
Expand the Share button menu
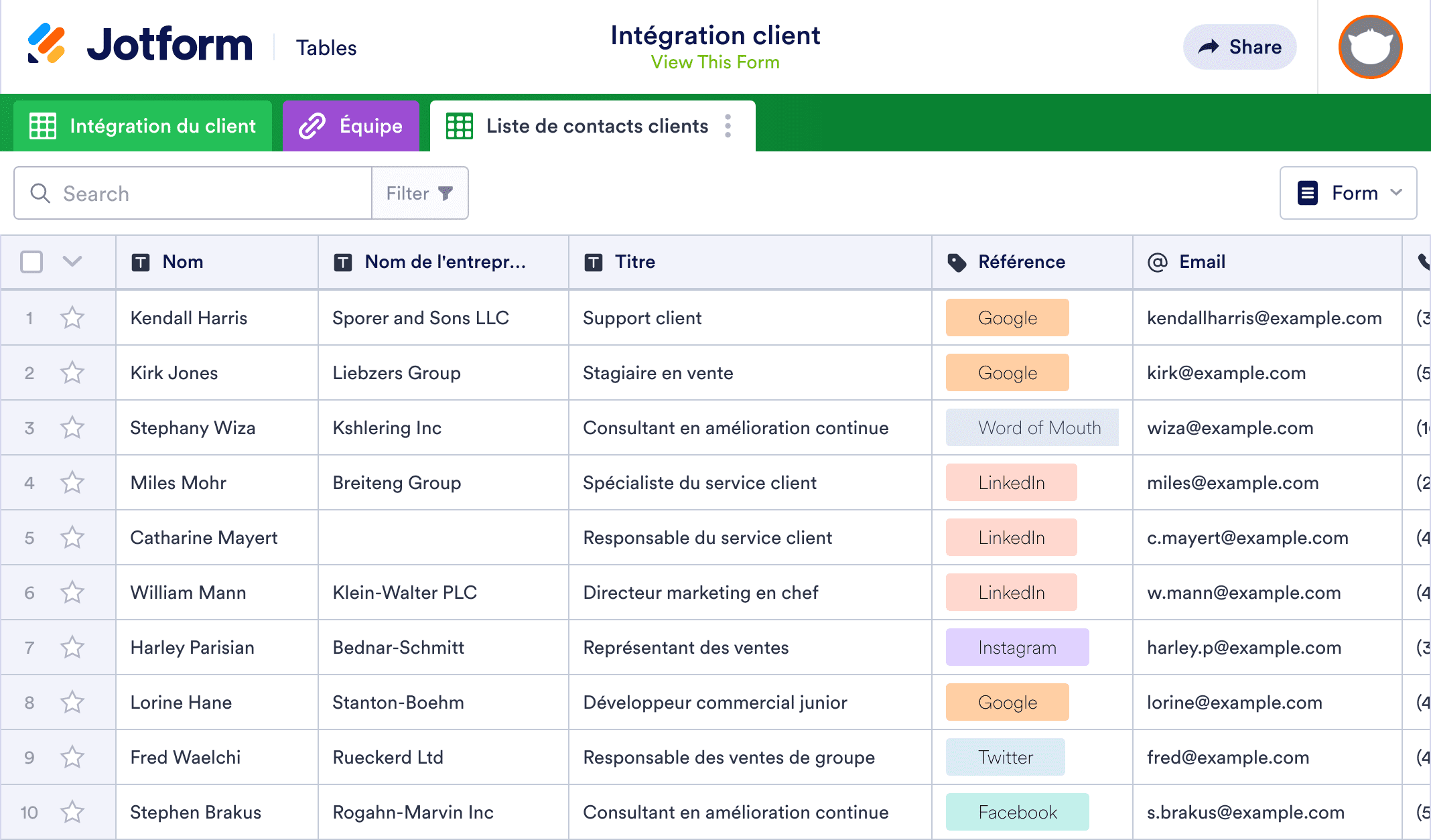coord(1239,47)
